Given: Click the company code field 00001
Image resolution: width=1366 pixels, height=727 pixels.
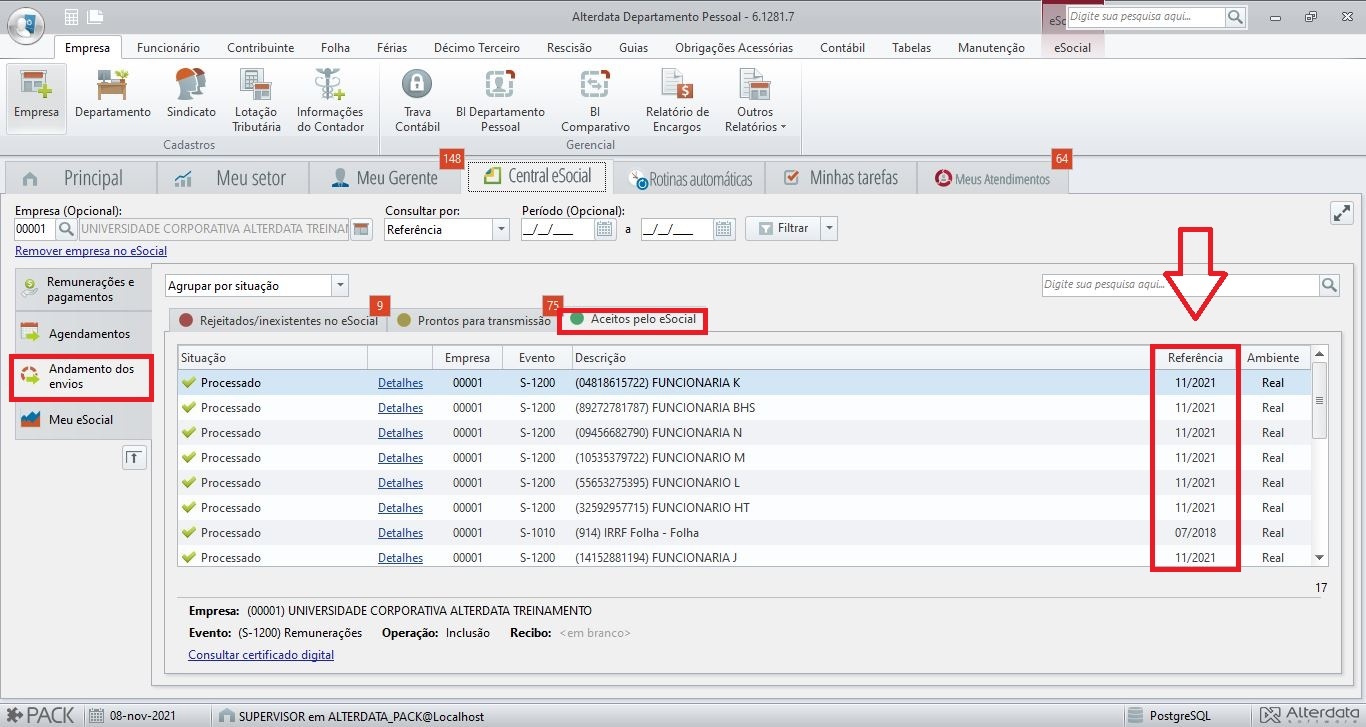Looking at the screenshot, I should point(33,229).
